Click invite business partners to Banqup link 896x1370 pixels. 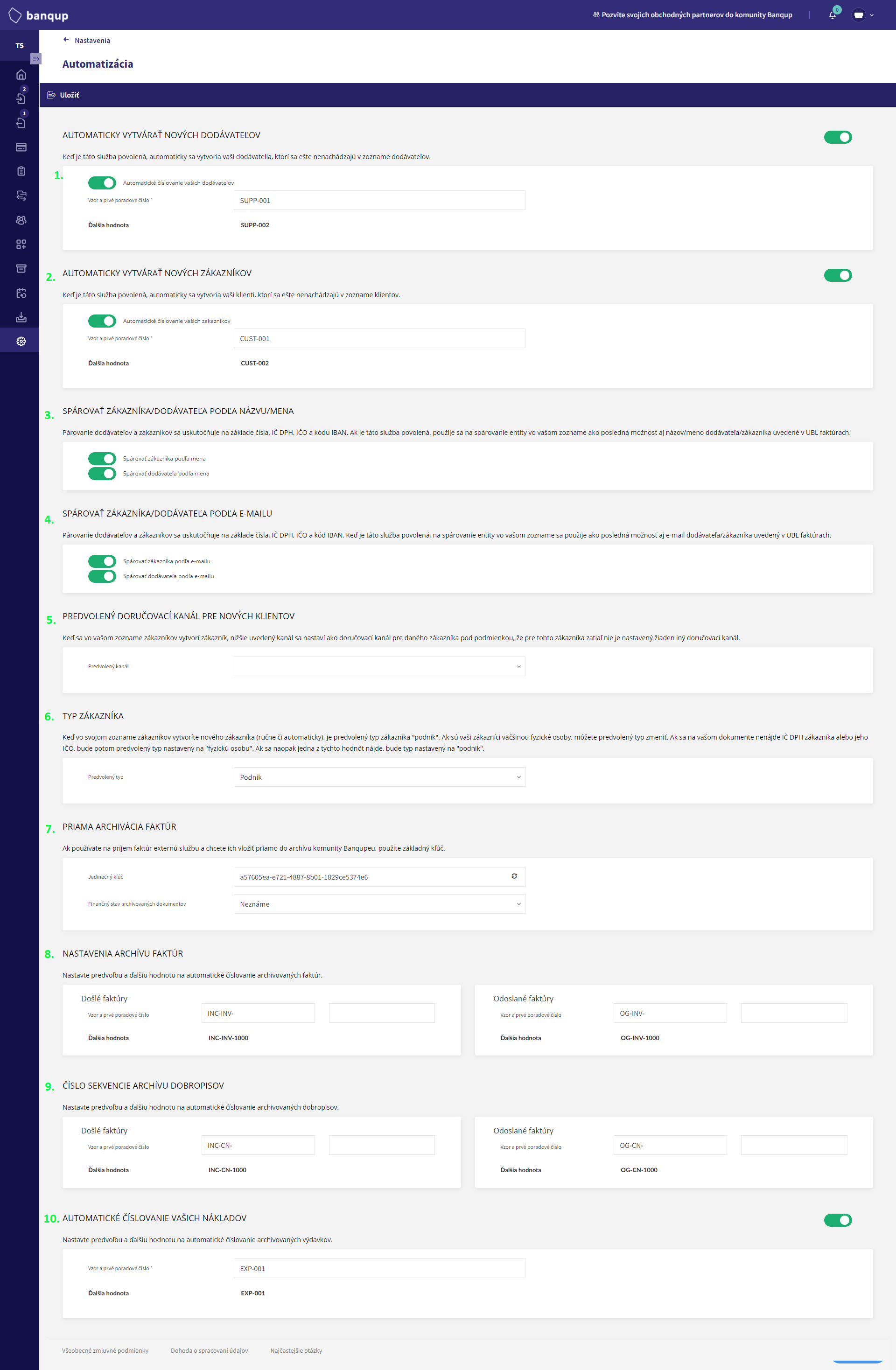(x=692, y=15)
